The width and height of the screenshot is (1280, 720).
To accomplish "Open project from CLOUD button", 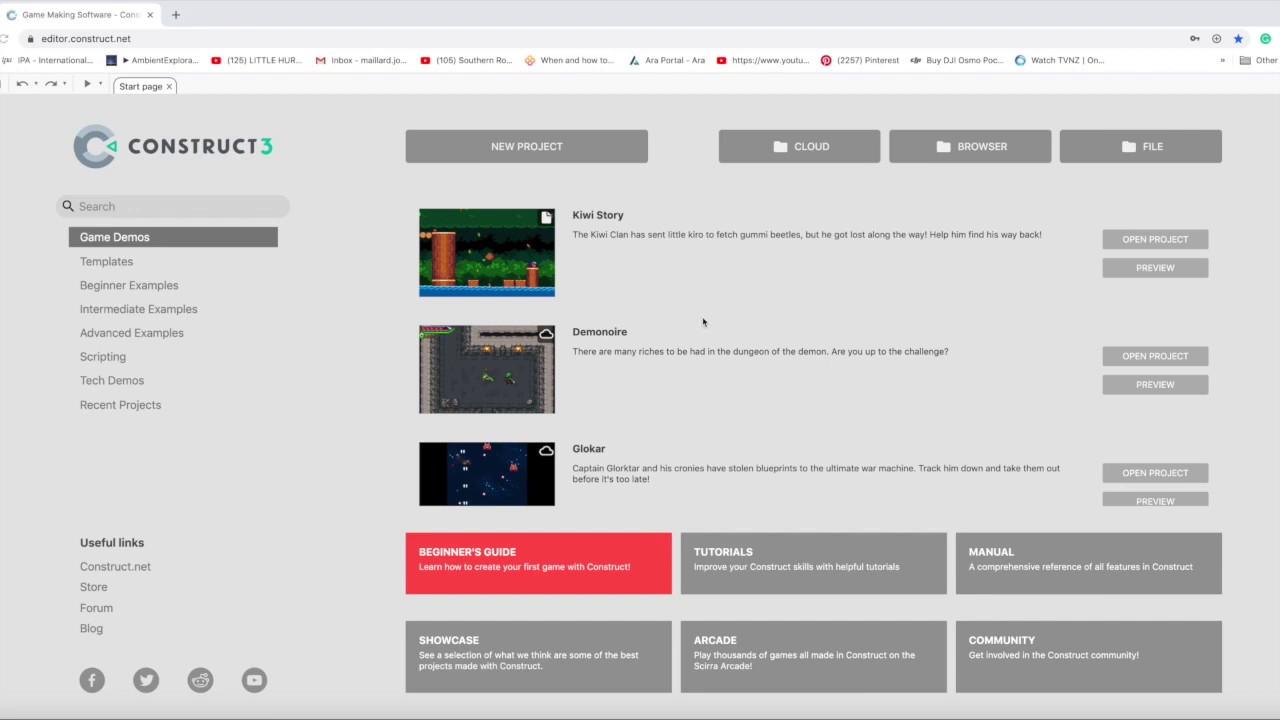I will click(x=799, y=146).
